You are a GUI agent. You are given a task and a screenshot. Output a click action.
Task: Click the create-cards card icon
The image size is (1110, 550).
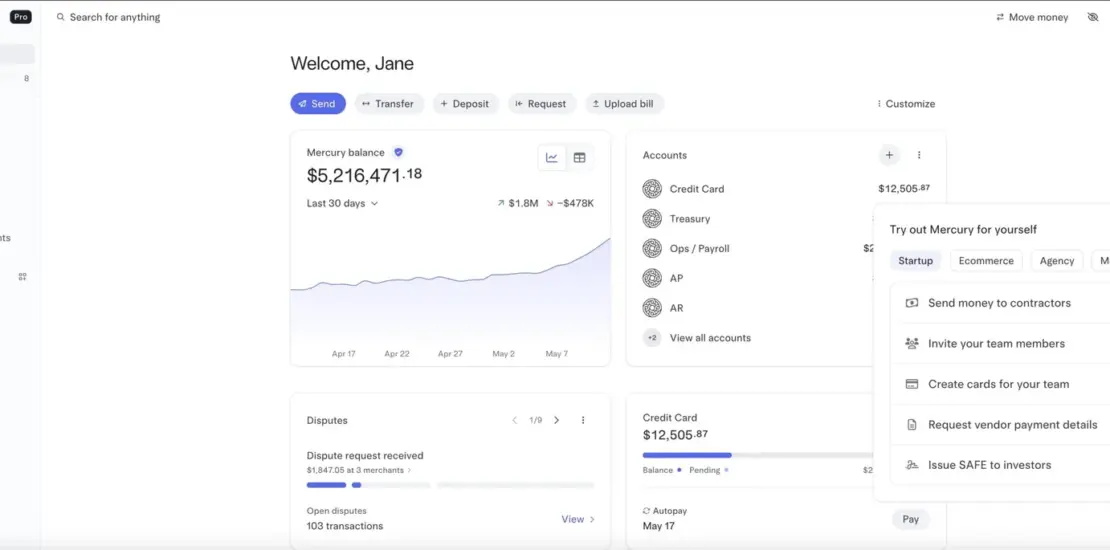pyautogui.click(x=912, y=384)
